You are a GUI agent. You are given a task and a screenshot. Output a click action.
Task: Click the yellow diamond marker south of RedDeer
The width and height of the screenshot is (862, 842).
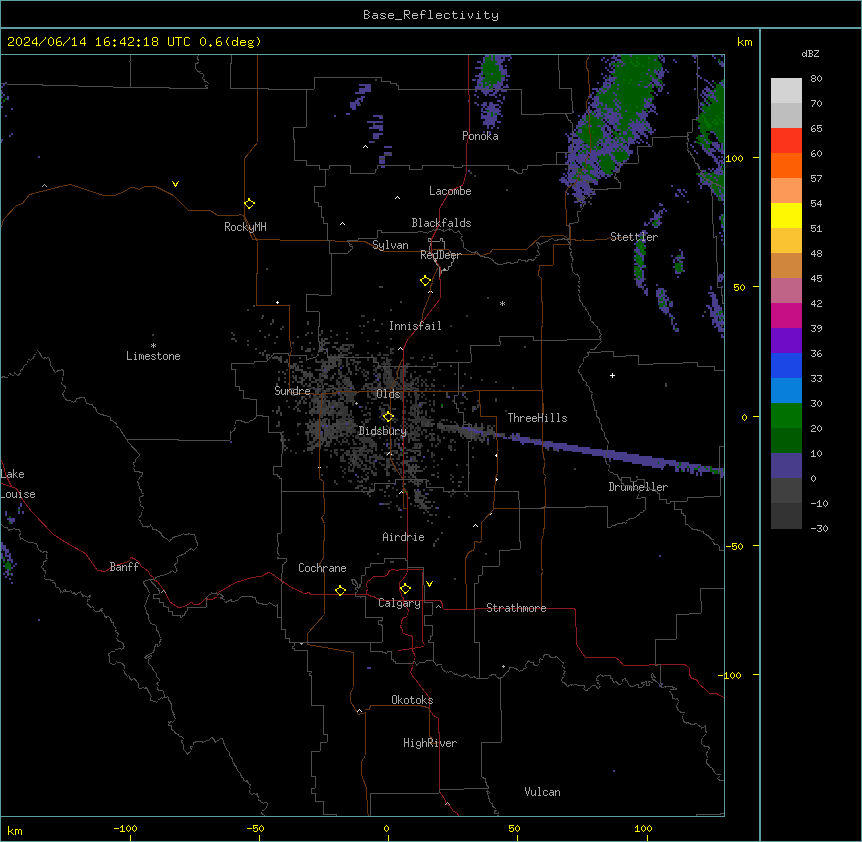pyautogui.click(x=425, y=281)
